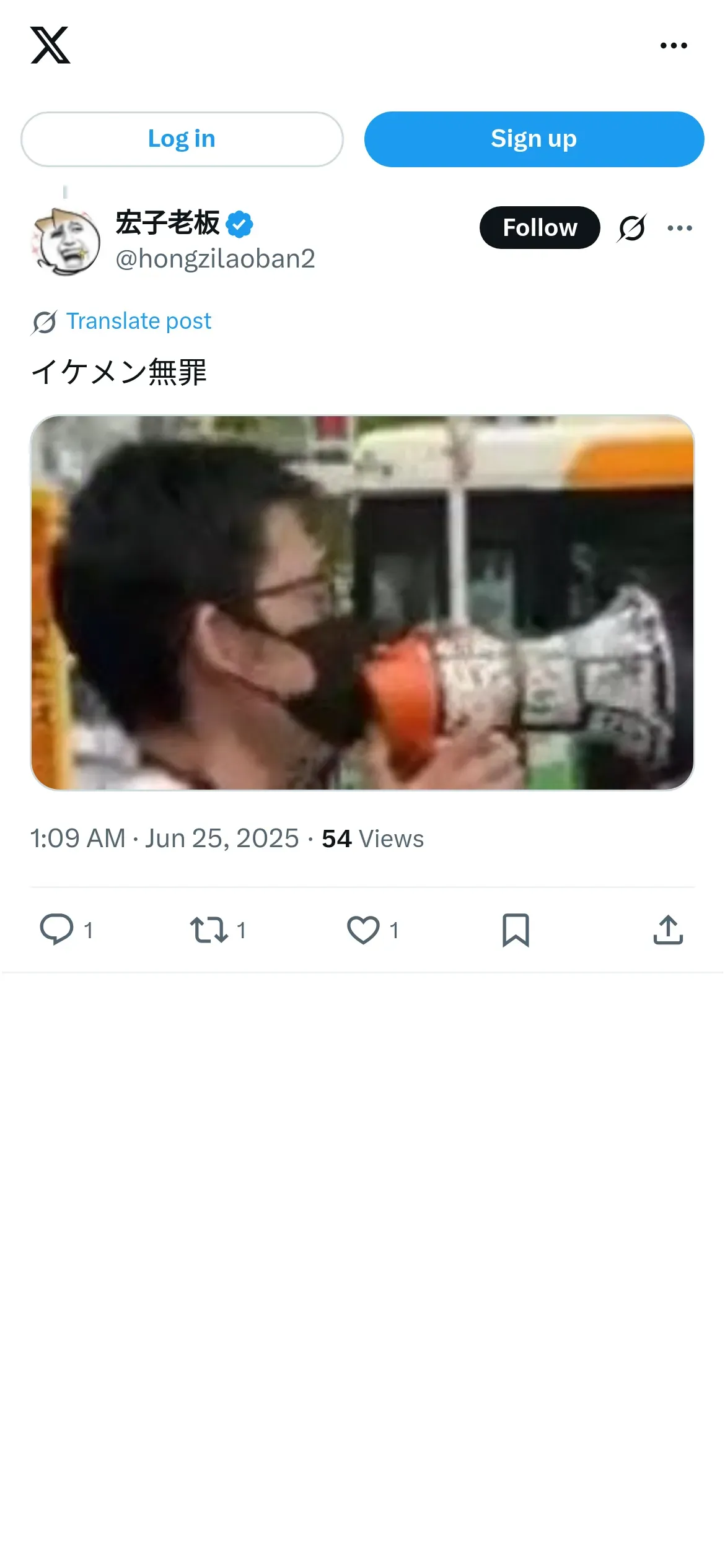Repost using the retweet arrows icon
Viewport: 725px width, 1568px height.
tap(209, 930)
